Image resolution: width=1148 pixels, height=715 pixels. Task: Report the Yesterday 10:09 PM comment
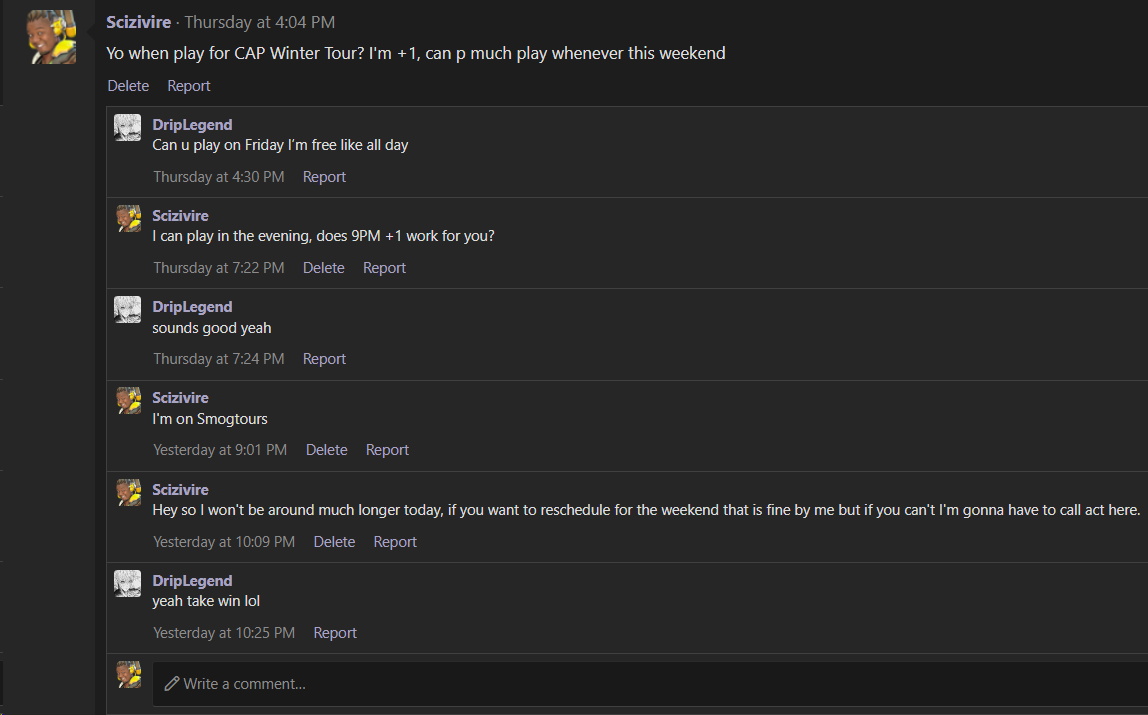pyautogui.click(x=395, y=542)
